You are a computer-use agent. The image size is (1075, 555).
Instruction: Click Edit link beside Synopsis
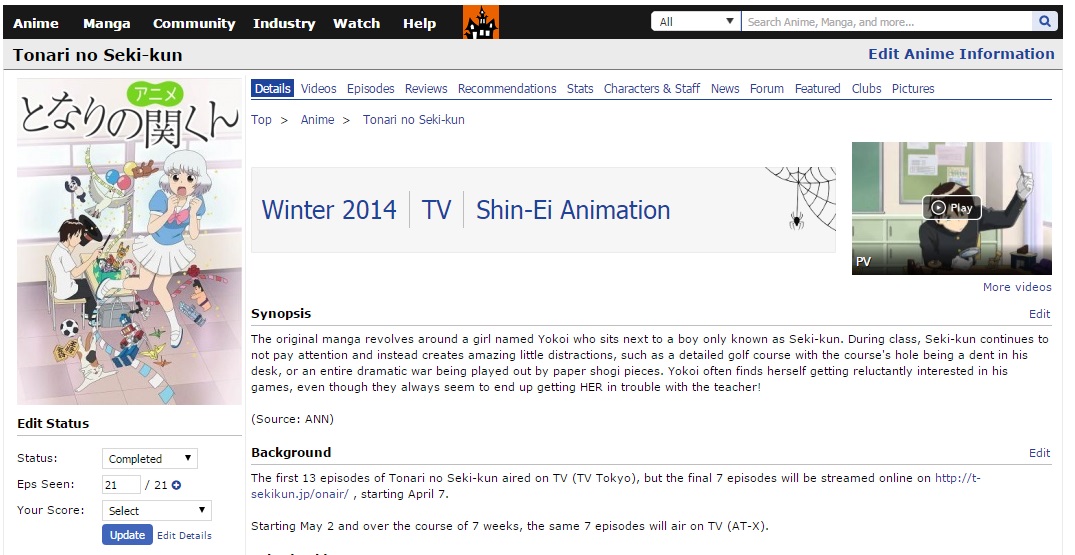coord(1039,314)
